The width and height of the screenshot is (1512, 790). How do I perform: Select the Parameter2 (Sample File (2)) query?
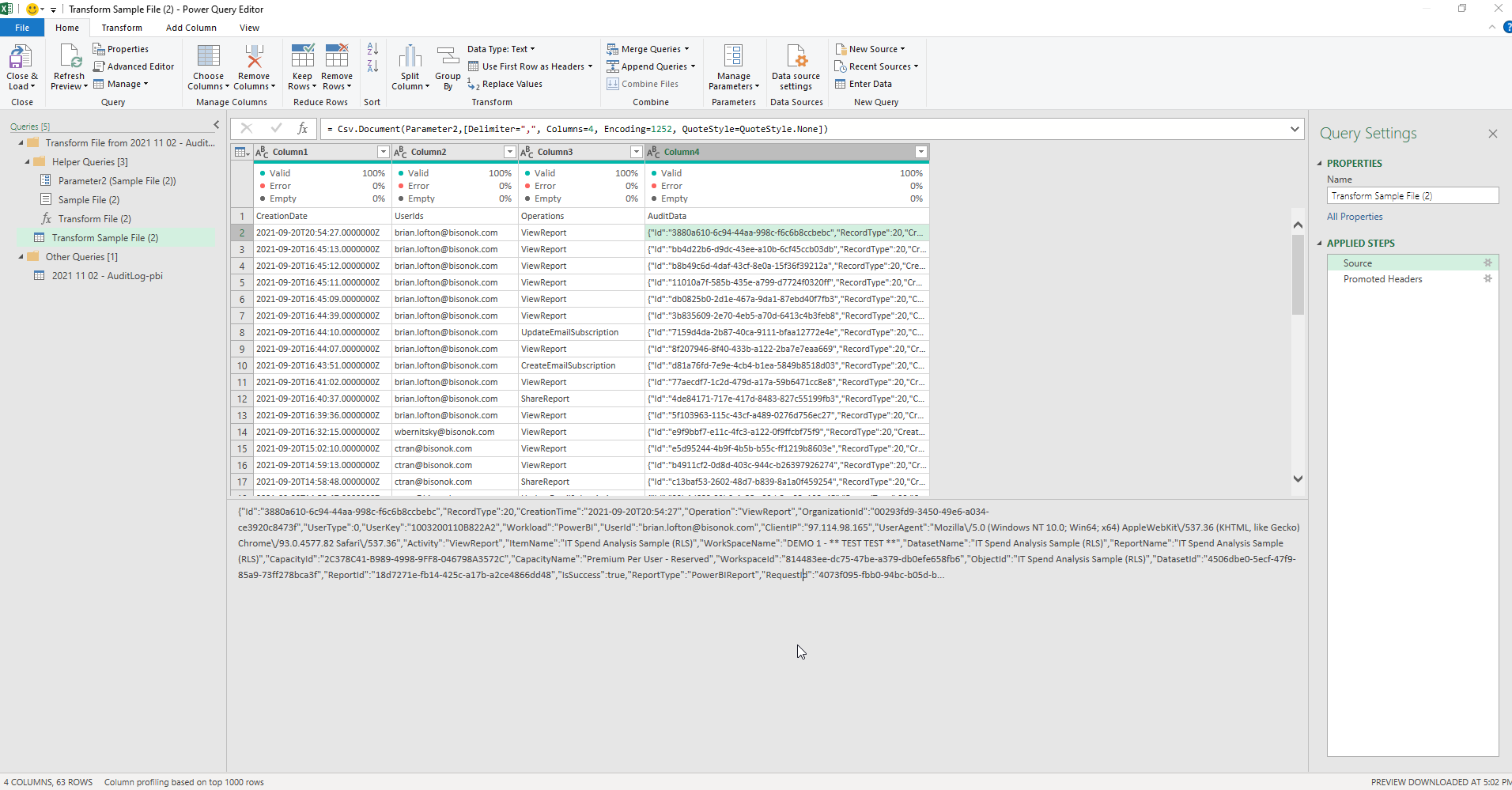(117, 181)
